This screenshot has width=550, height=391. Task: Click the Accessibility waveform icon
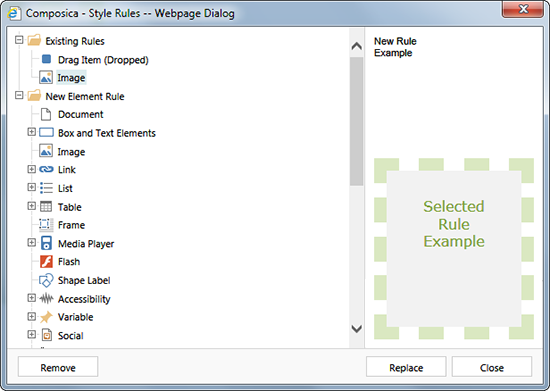click(46, 299)
